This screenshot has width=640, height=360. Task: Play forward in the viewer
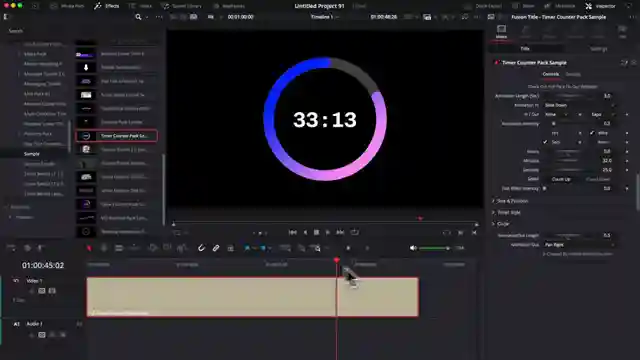coord(328,232)
